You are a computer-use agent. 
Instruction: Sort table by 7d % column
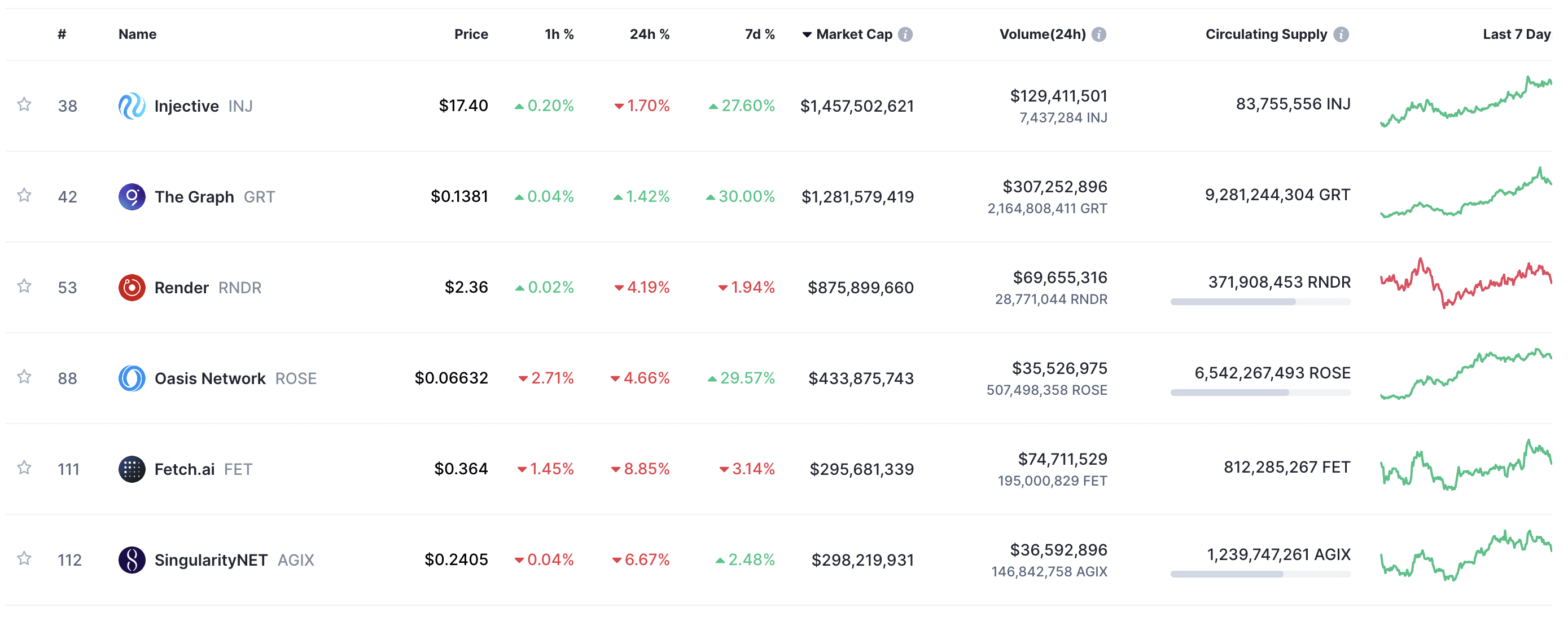pyautogui.click(x=760, y=34)
